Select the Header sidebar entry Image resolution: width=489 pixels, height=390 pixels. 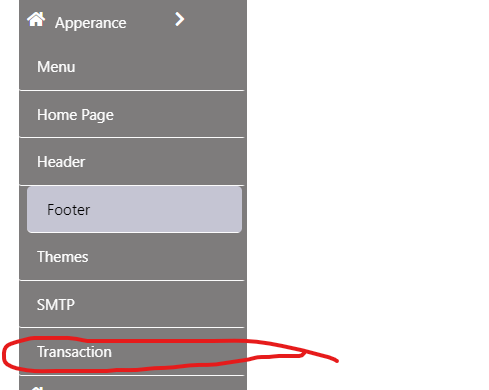click(x=133, y=162)
